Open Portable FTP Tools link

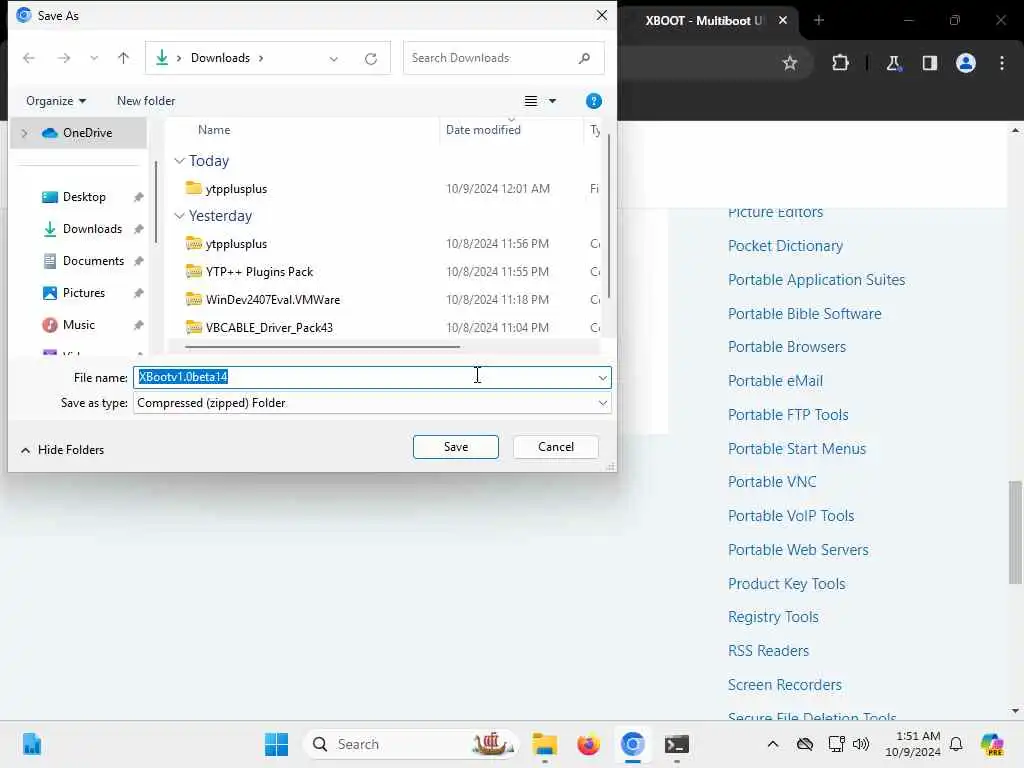[788, 415]
